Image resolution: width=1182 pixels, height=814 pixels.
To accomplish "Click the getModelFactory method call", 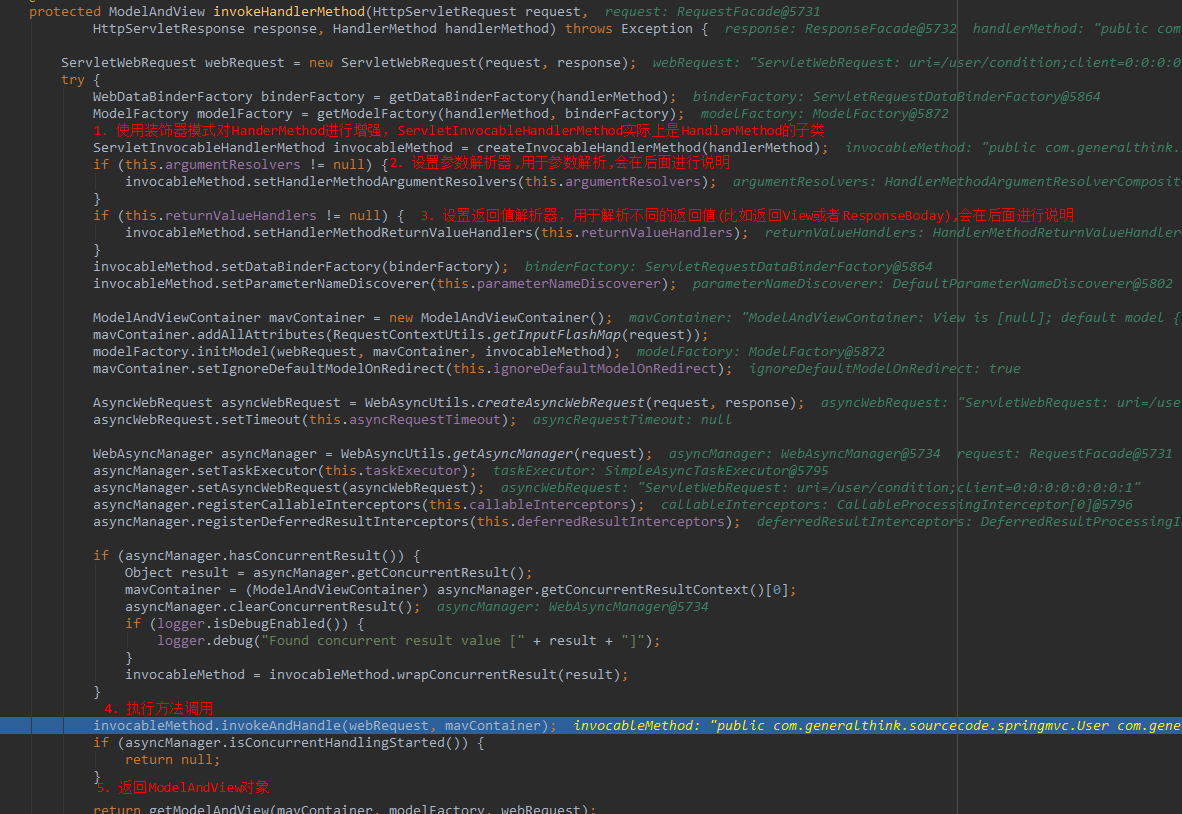I will 375,113.
